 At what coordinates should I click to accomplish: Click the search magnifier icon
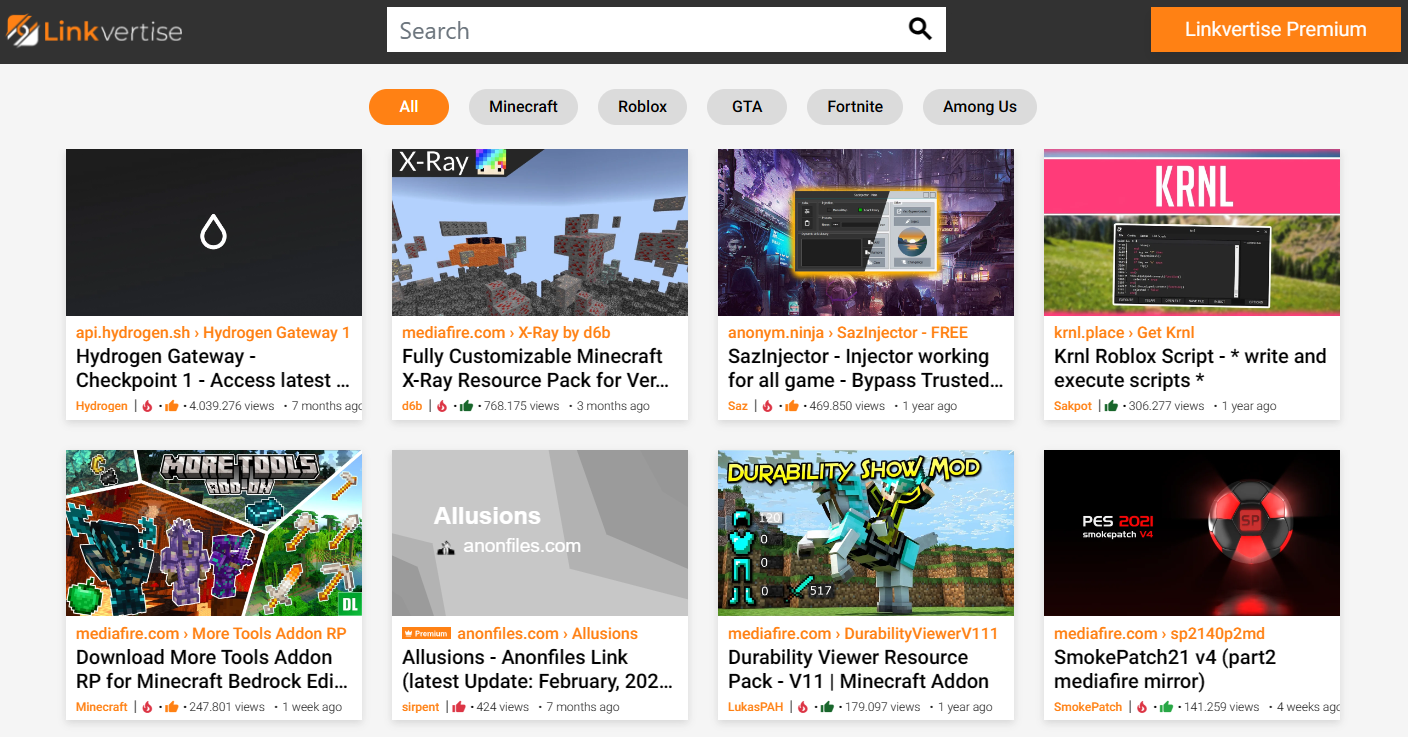point(920,29)
